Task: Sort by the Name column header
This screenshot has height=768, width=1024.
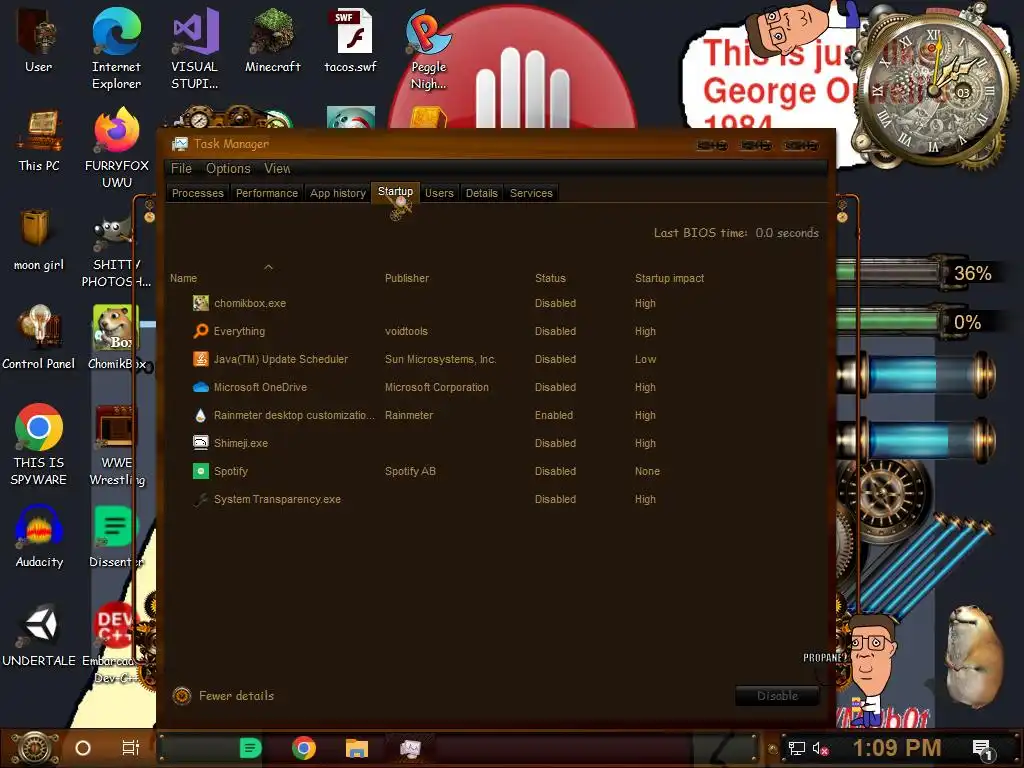Action: (x=183, y=278)
